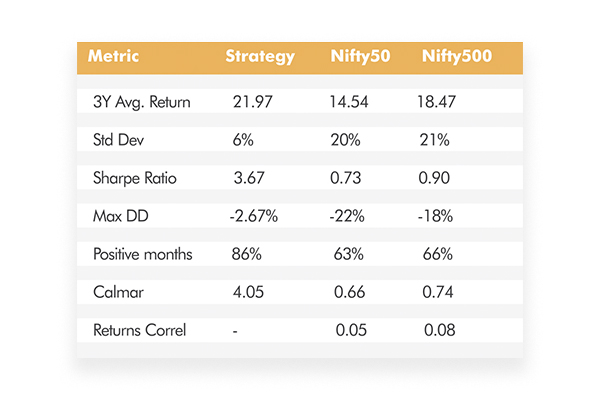Select the Calmar row label
This screenshot has width=600, height=400.
coord(111,293)
